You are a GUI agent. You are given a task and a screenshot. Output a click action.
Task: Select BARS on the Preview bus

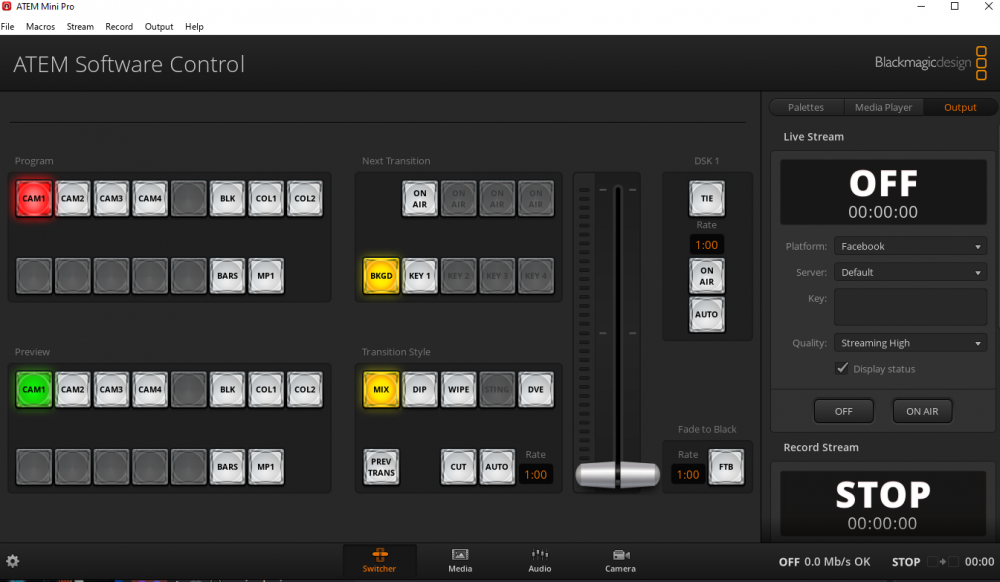[x=228, y=467]
